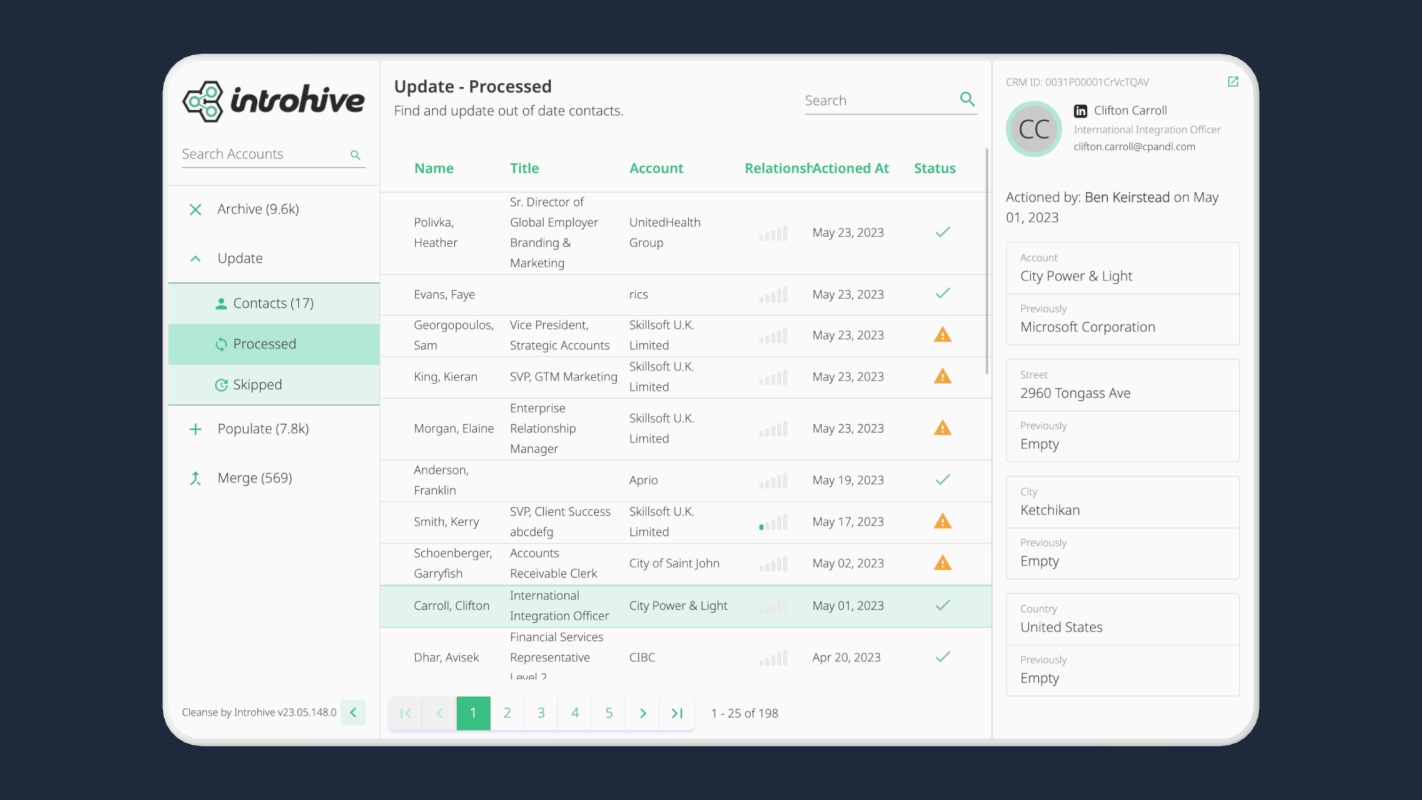
Task: Click relationship strength bars for Smith, Kerry
Action: 773,522
